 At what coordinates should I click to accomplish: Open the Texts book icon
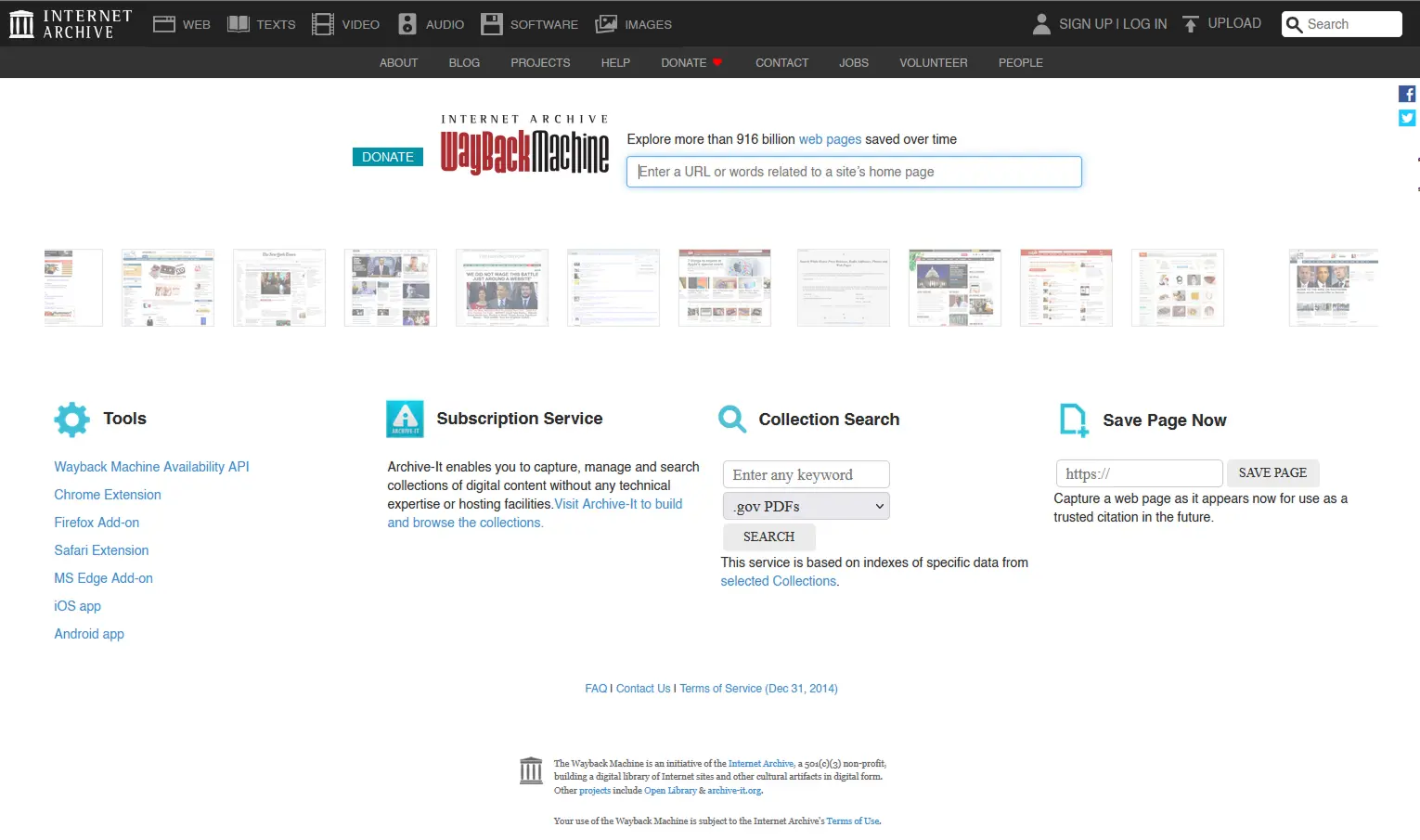tap(239, 24)
